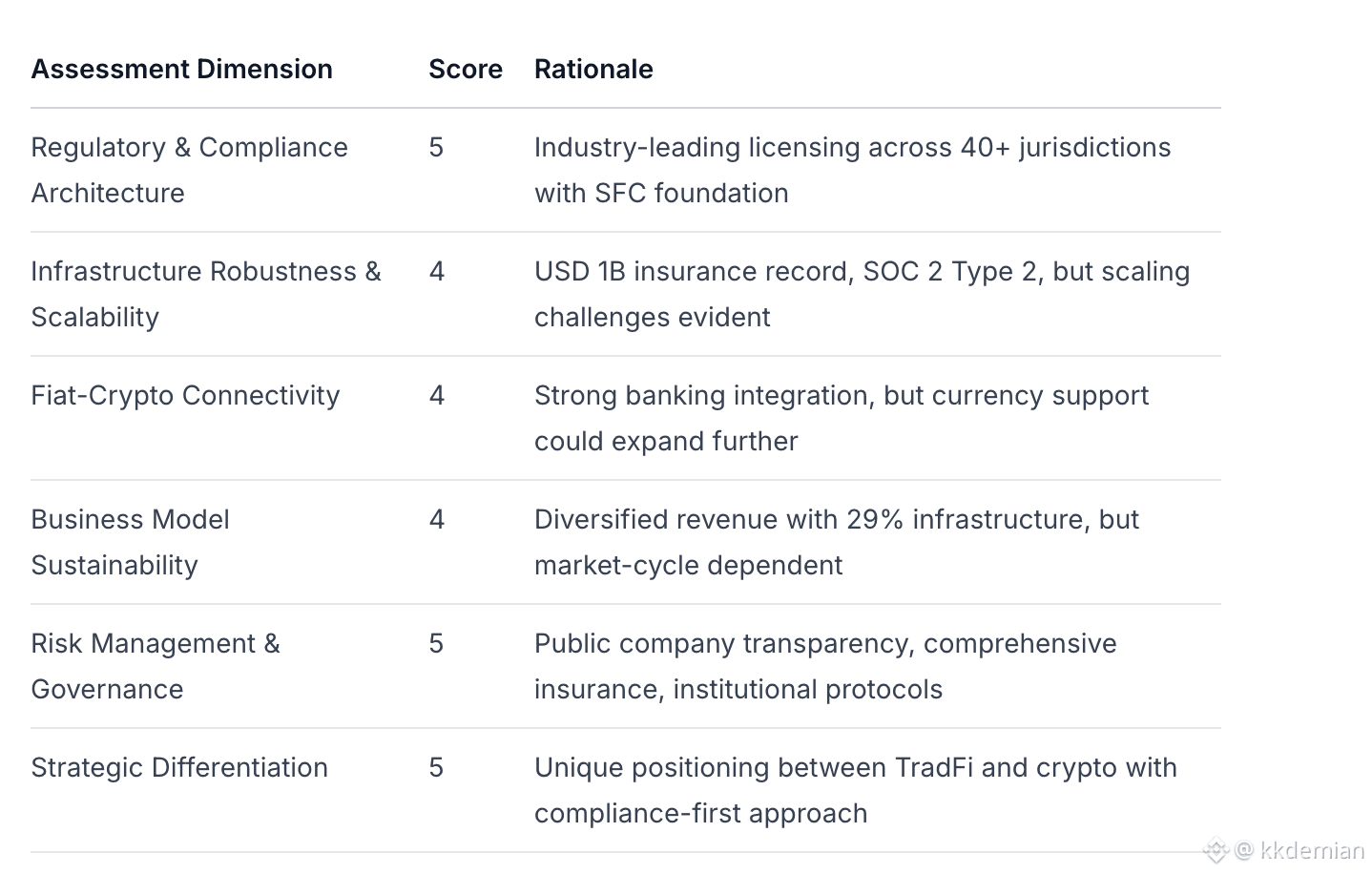Select the Business Model Sustainability cell
1372x874 pixels.
(x=130, y=542)
